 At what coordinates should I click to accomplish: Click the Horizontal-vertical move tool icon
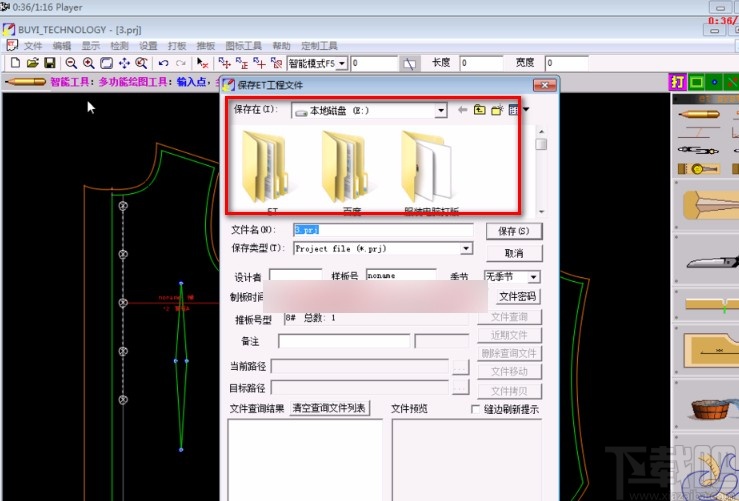[225, 63]
